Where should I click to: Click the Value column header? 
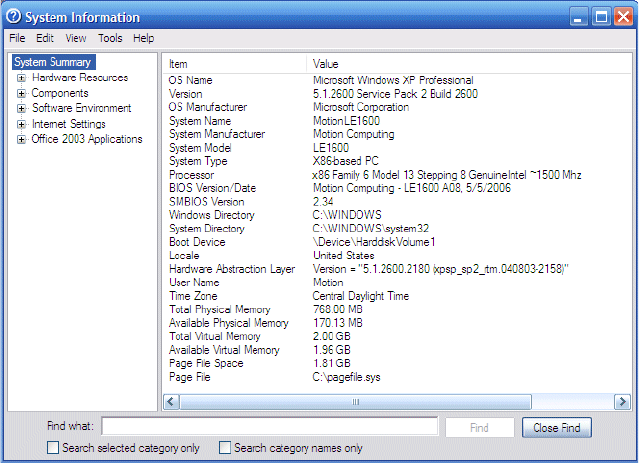[x=469, y=64]
